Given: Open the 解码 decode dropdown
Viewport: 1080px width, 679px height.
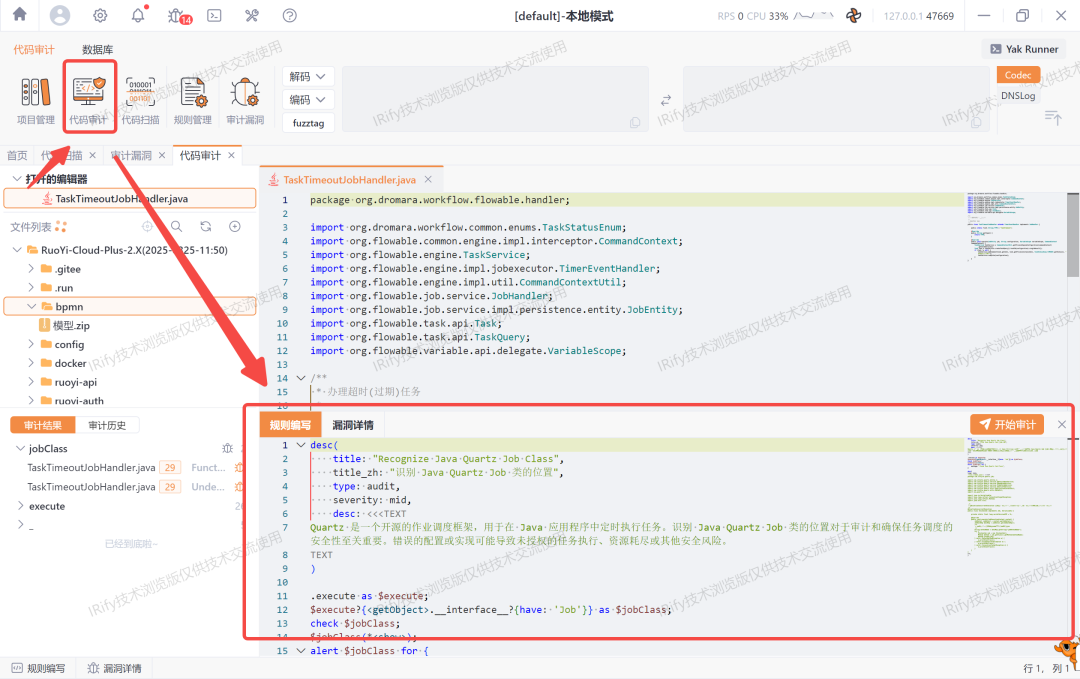Looking at the screenshot, I should pyautogui.click(x=308, y=76).
